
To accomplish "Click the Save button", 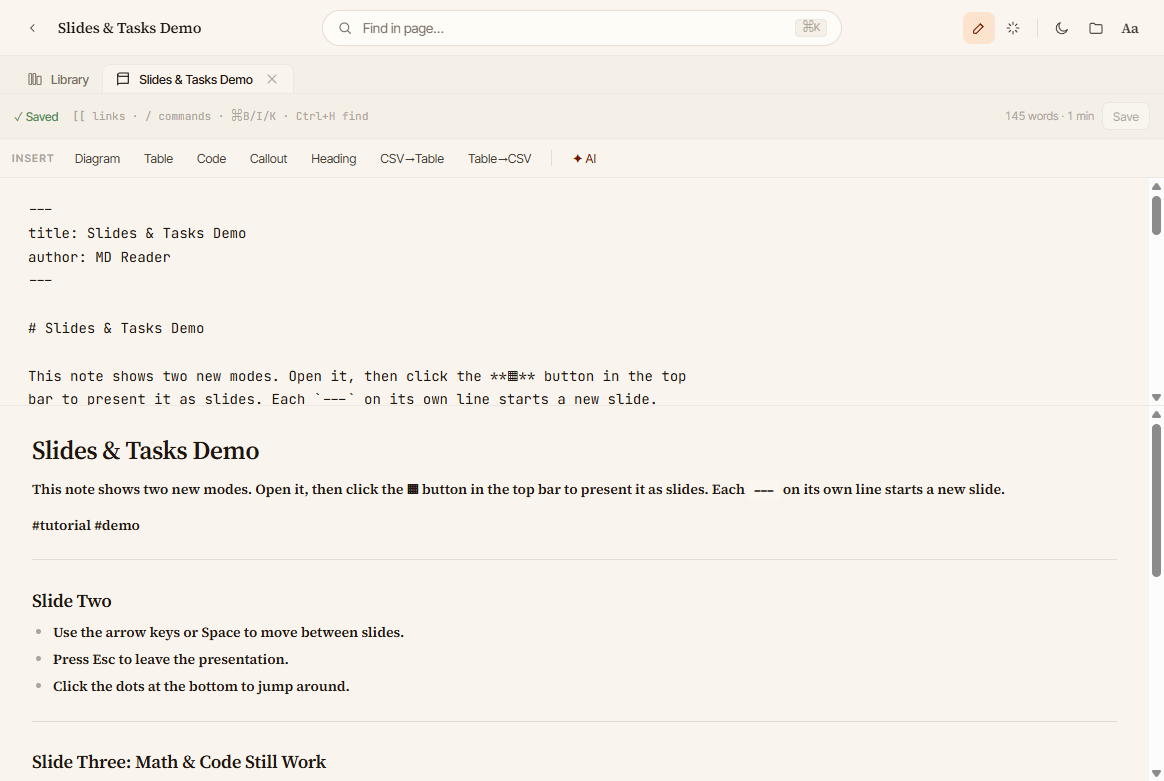I will coord(1125,117).
